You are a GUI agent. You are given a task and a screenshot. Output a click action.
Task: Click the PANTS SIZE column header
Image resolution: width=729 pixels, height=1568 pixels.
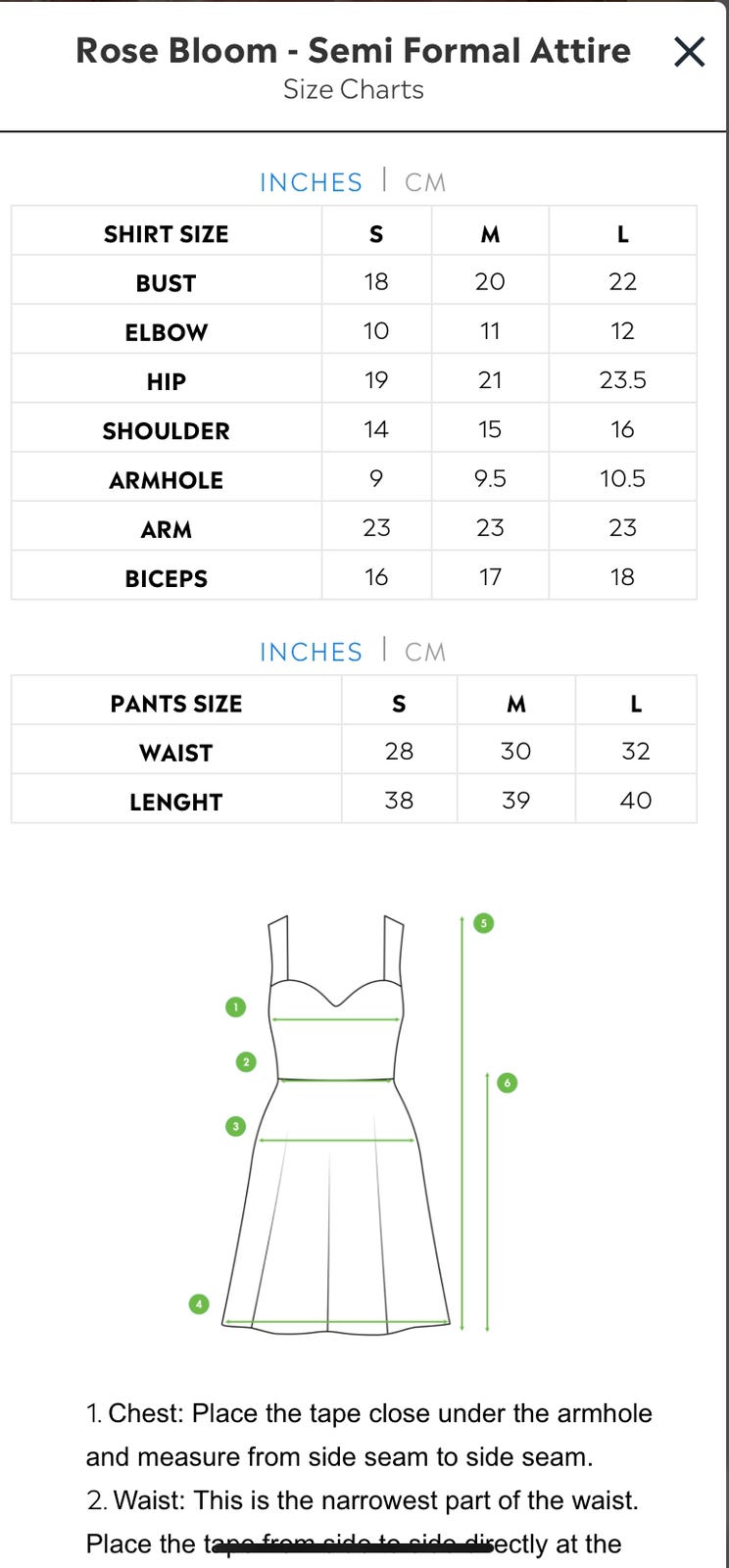coord(176,704)
